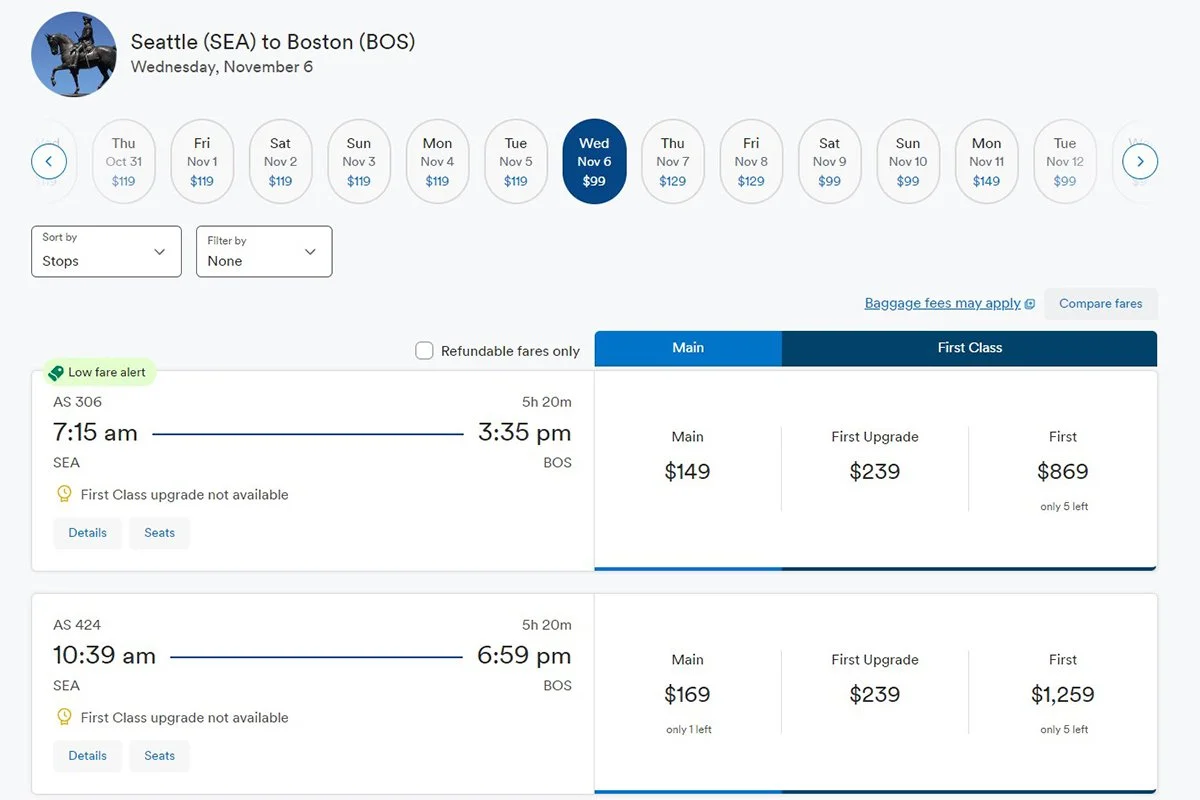Image resolution: width=1200 pixels, height=800 pixels.
Task: Click the Boston statue destination photo
Action: [x=74, y=54]
